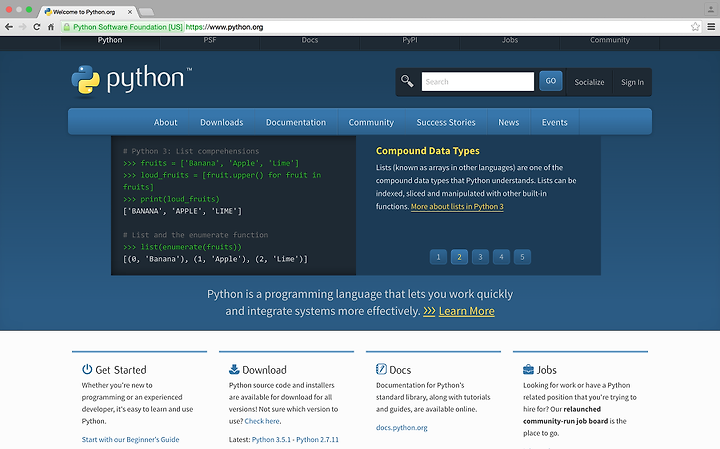The image size is (720, 449).
Task: Open the docs.python.org link
Action: pos(402,427)
